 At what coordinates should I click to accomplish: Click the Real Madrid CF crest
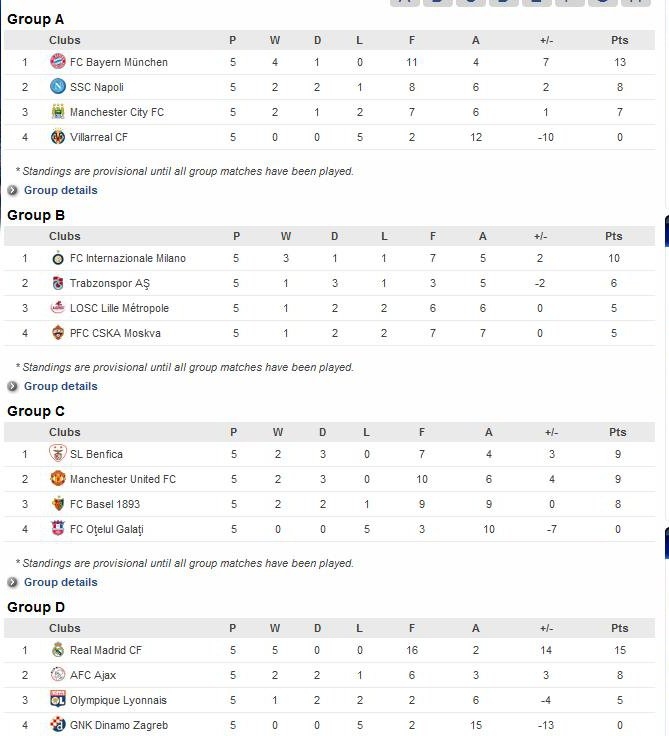pos(57,650)
